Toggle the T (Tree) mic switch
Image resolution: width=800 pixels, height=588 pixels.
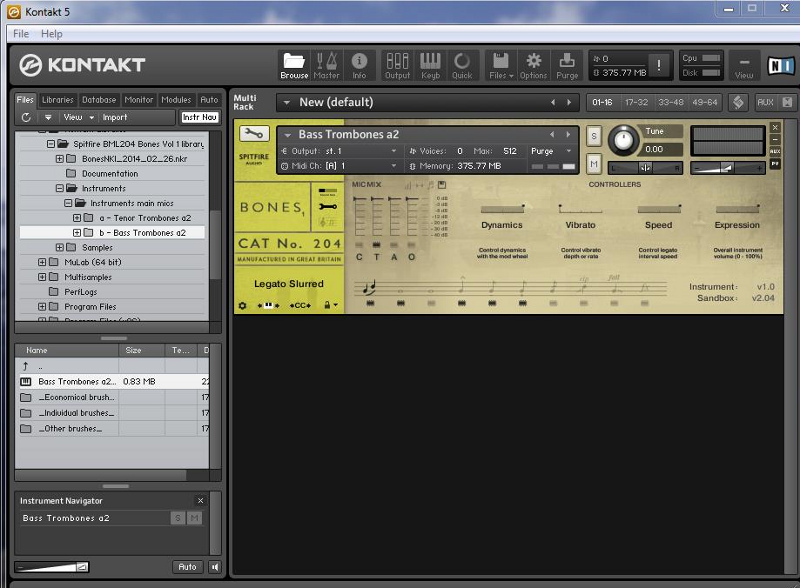377,245
